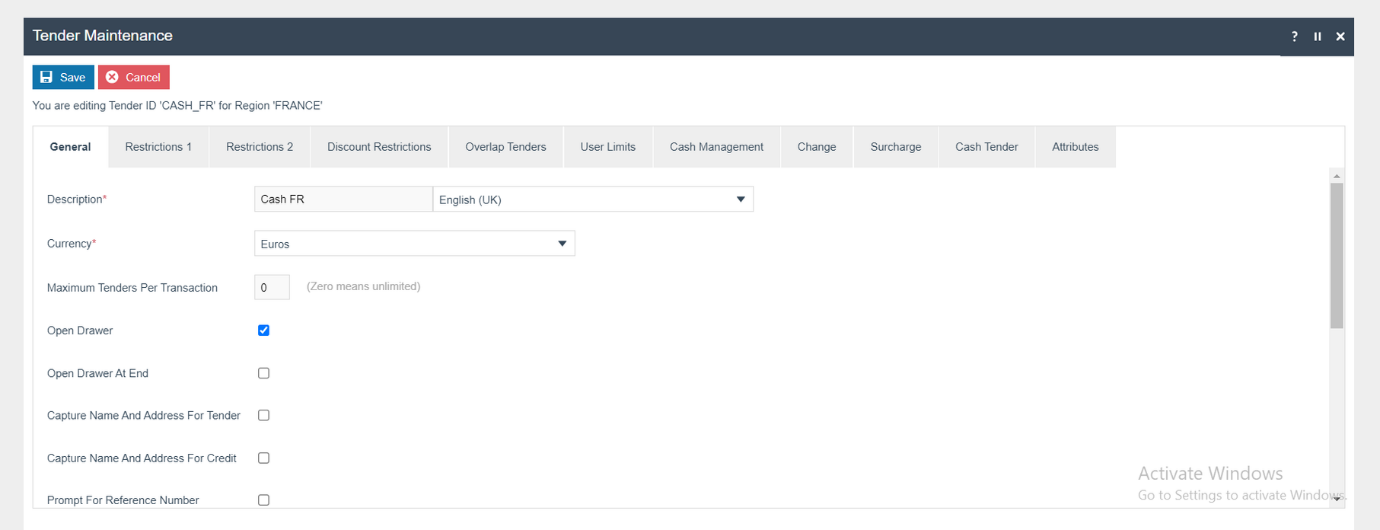Click the vertical scrollbar thumb
The image size is (1380, 530).
coord(1336,255)
